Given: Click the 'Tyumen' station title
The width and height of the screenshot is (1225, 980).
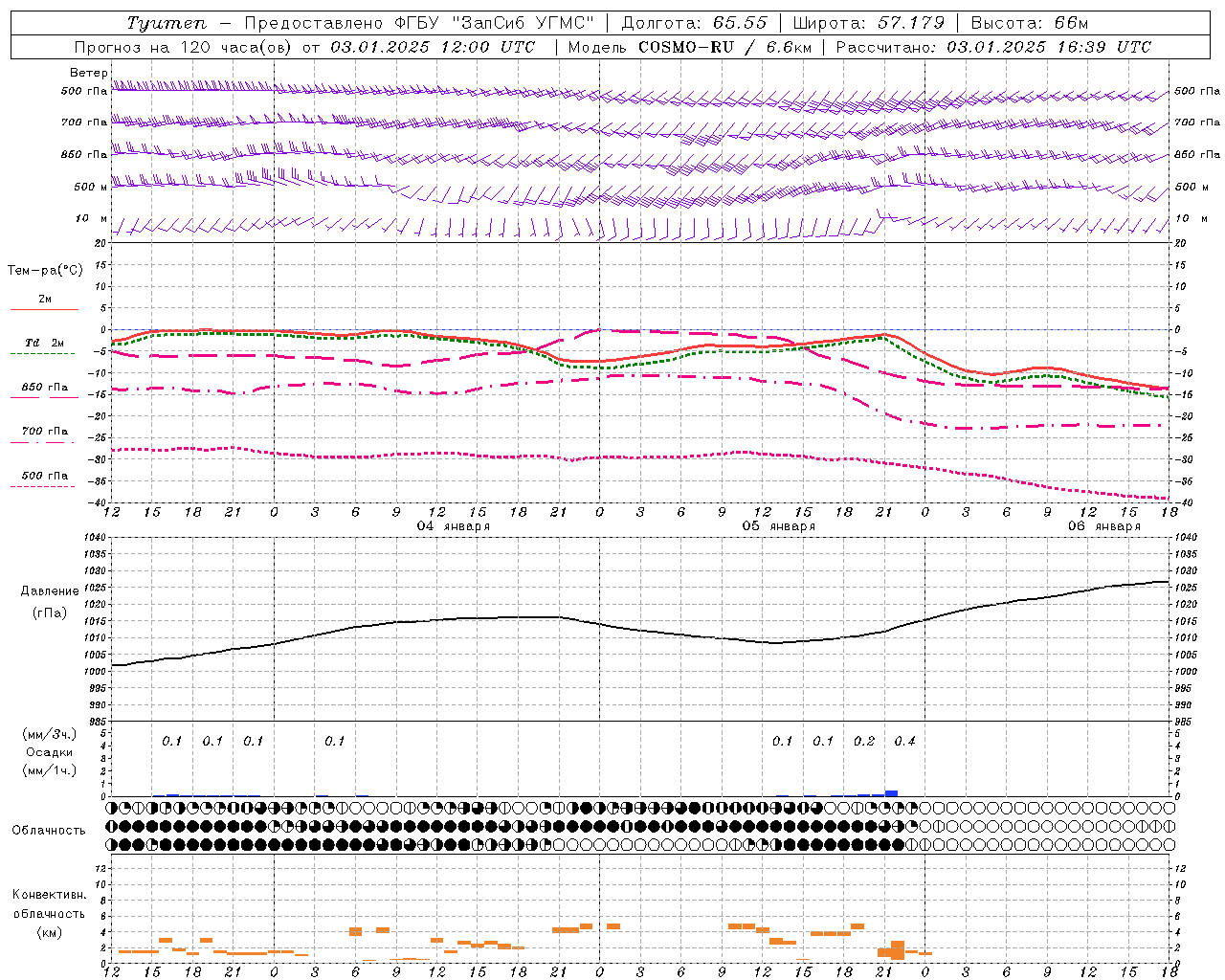Looking at the screenshot, I should tap(166, 23).
